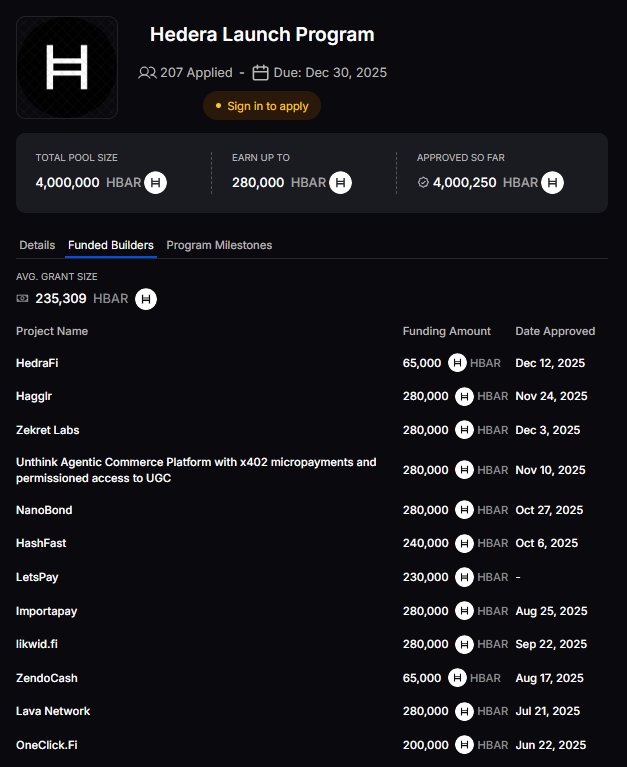The width and height of the screenshot is (627, 767).
Task: Open the Zekret Labs project
Action: [x=47, y=430]
